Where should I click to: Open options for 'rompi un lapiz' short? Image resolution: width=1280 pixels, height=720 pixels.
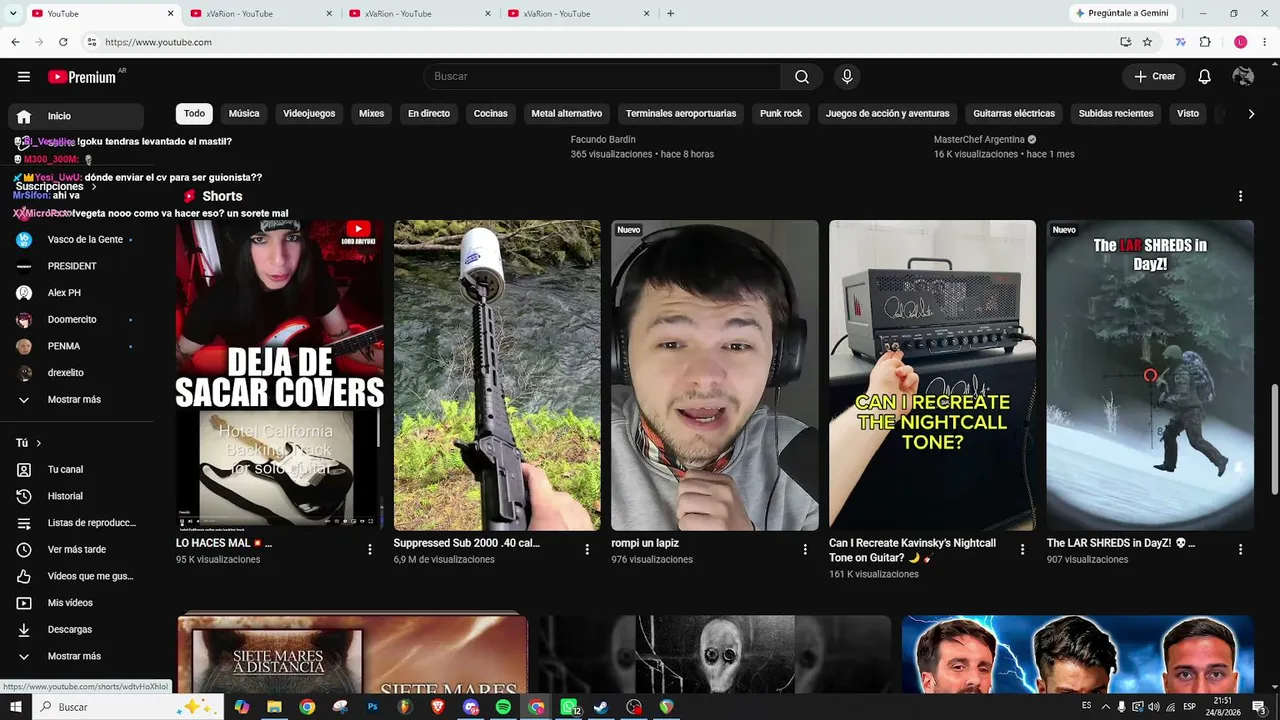pos(805,549)
